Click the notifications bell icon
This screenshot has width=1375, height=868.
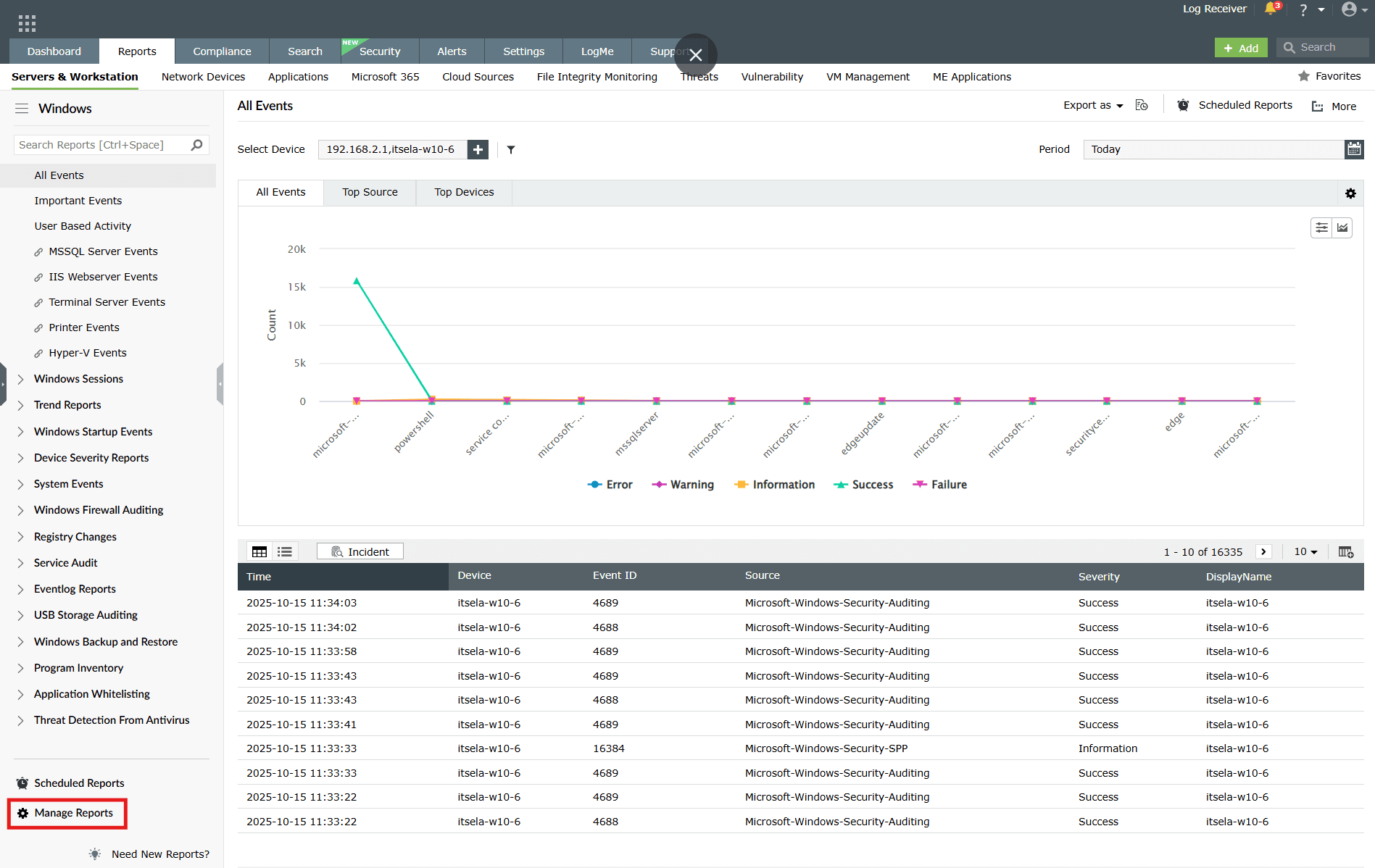point(1271,9)
